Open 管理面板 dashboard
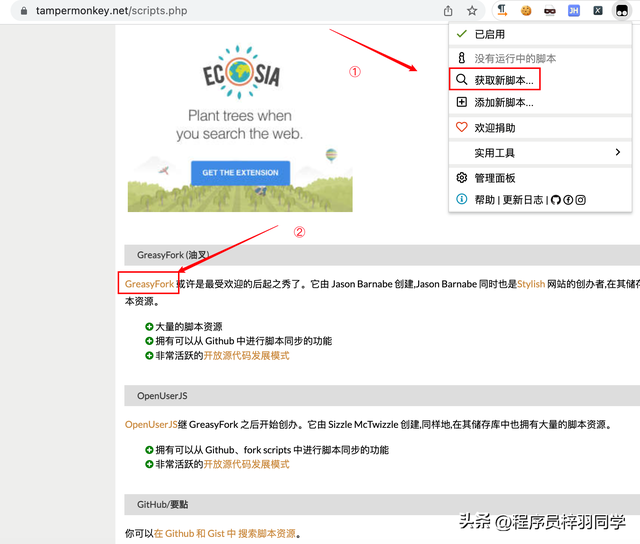 click(540, 178)
